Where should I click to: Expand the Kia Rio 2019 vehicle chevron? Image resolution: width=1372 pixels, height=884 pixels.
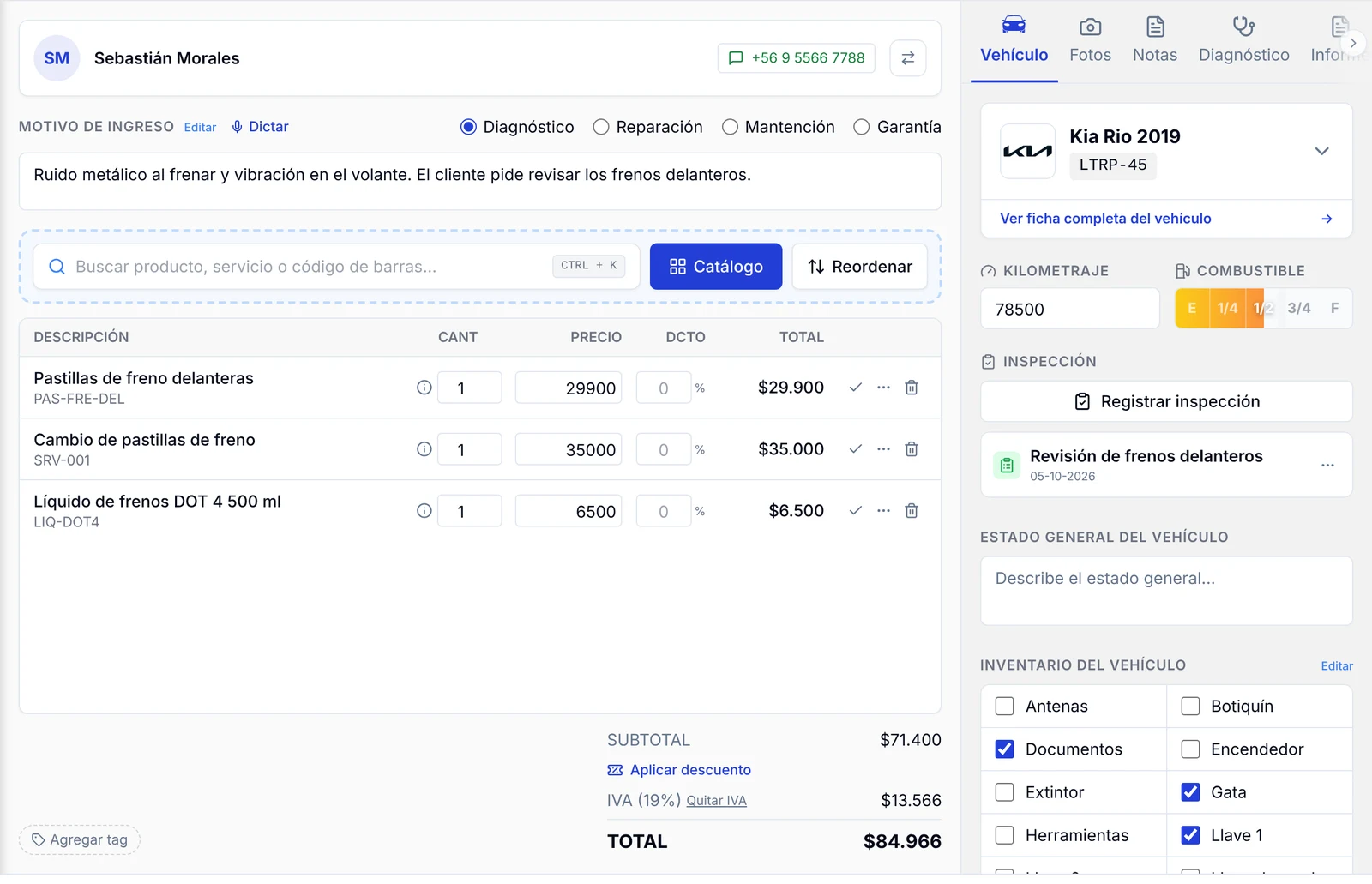(1321, 152)
